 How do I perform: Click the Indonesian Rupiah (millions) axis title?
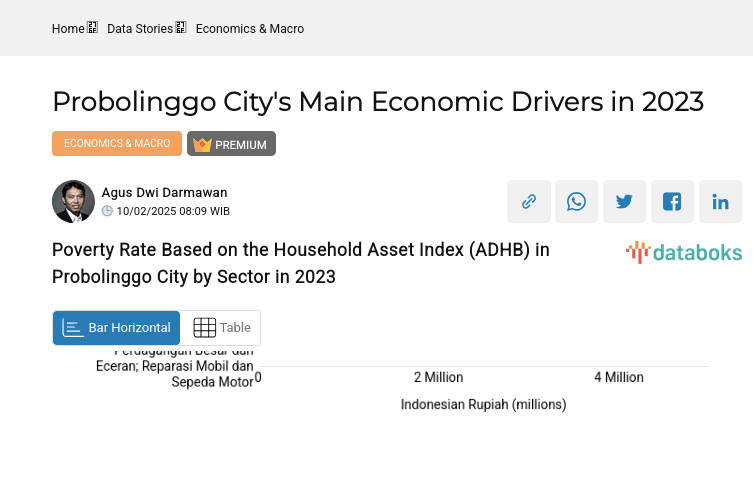click(484, 404)
